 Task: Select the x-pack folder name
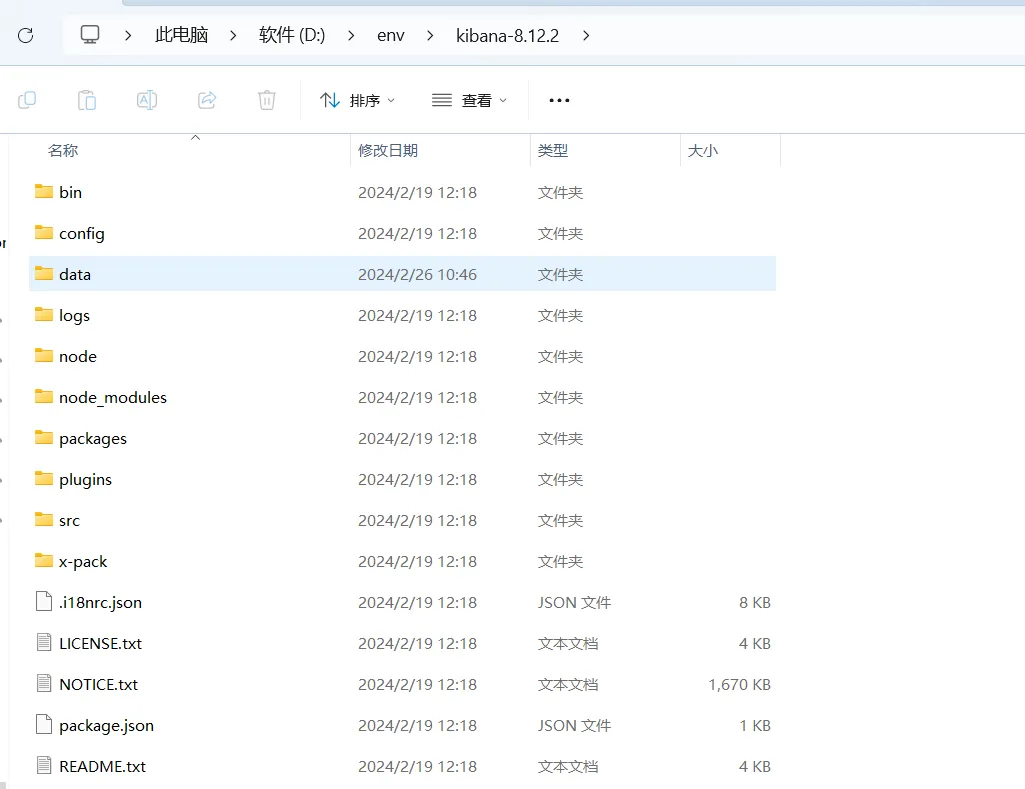[83, 562]
